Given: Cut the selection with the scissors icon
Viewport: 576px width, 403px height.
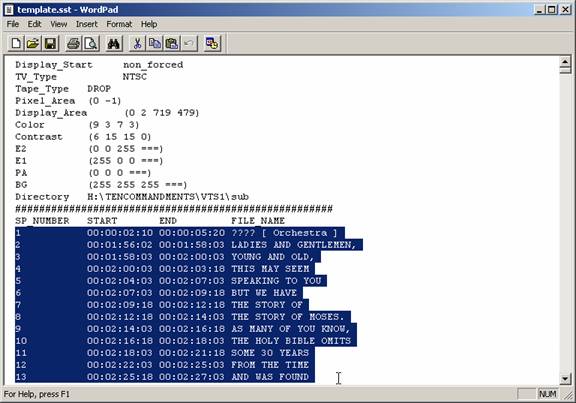Looking at the screenshot, I should pyautogui.click(x=137, y=43).
